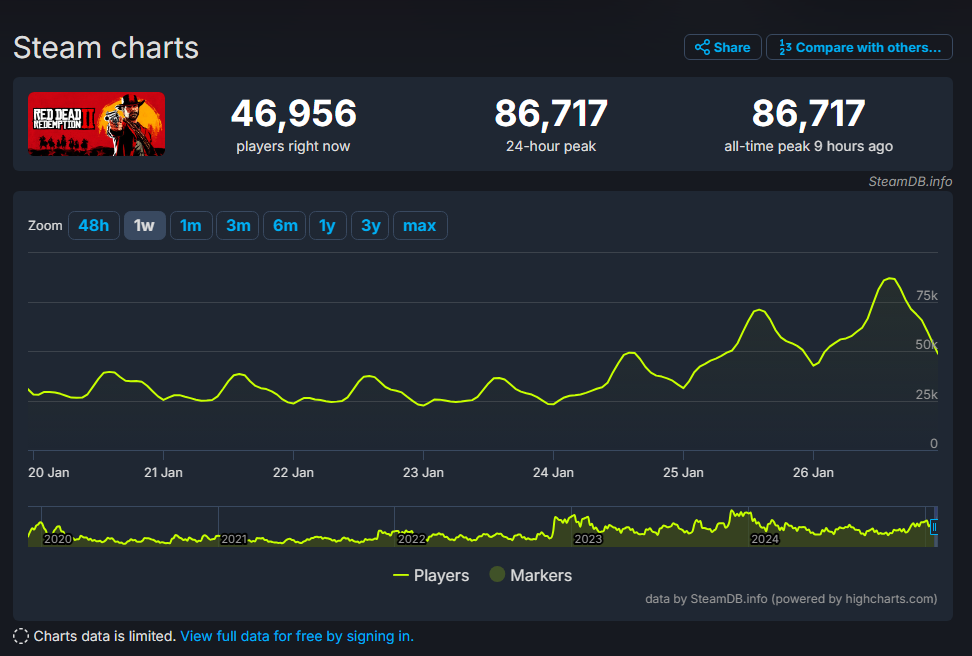Viewport: 972px width, 656px height.
Task: Set chart zoom to 1w
Action: click(144, 226)
